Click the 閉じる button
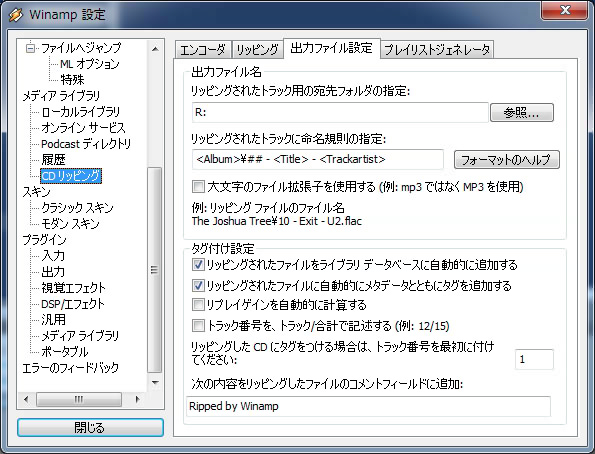The width and height of the screenshot is (595, 454). click(90, 428)
